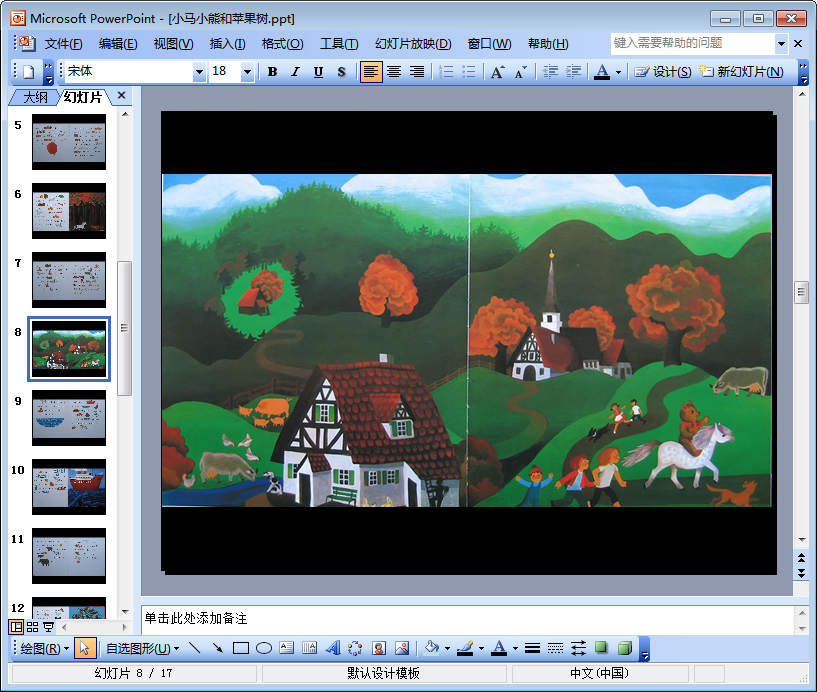
Task: Switch to Slide Sorter view icon
Action: tap(32, 627)
